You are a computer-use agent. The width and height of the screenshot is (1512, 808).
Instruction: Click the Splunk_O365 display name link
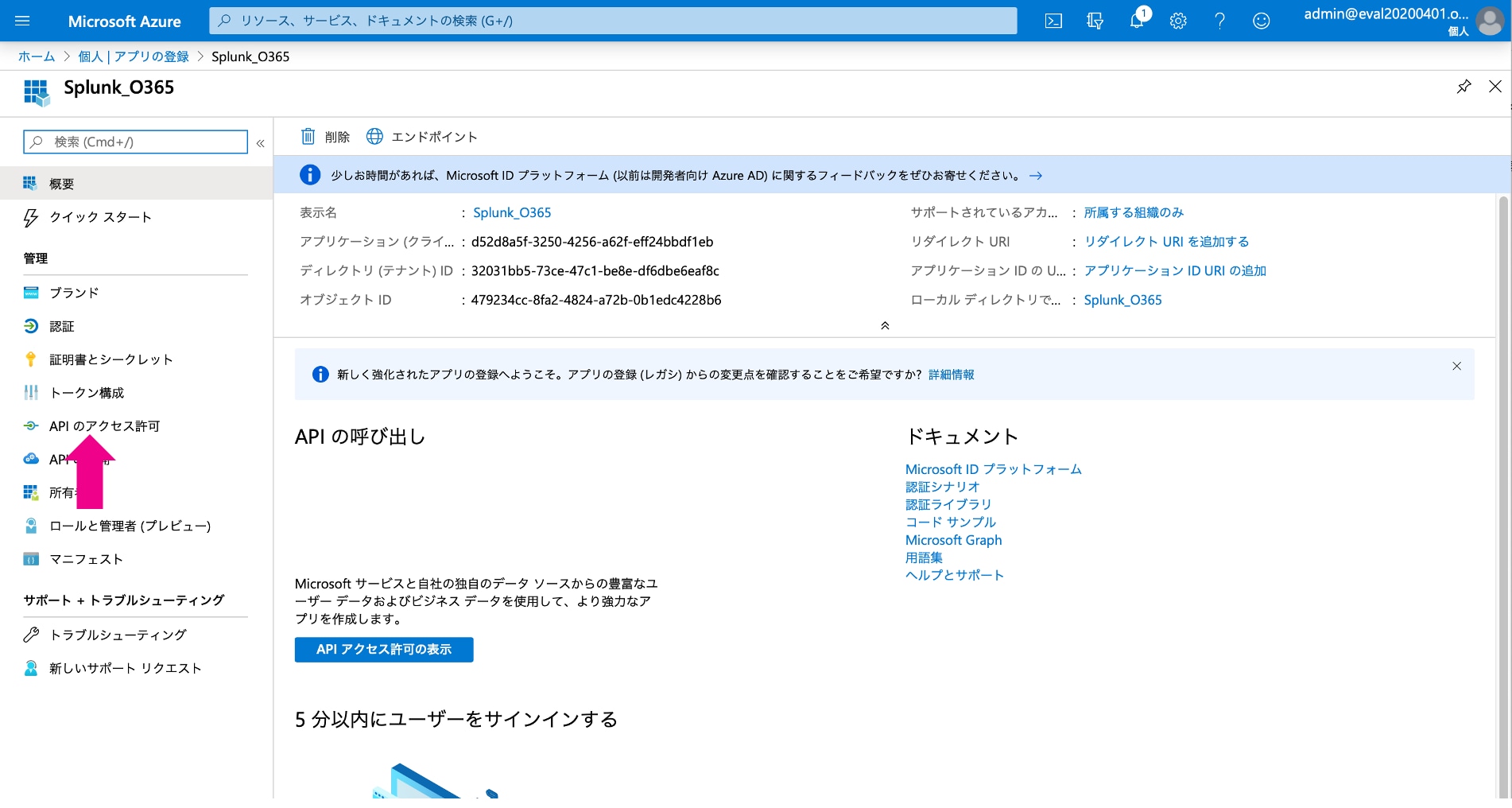pyautogui.click(x=512, y=212)
